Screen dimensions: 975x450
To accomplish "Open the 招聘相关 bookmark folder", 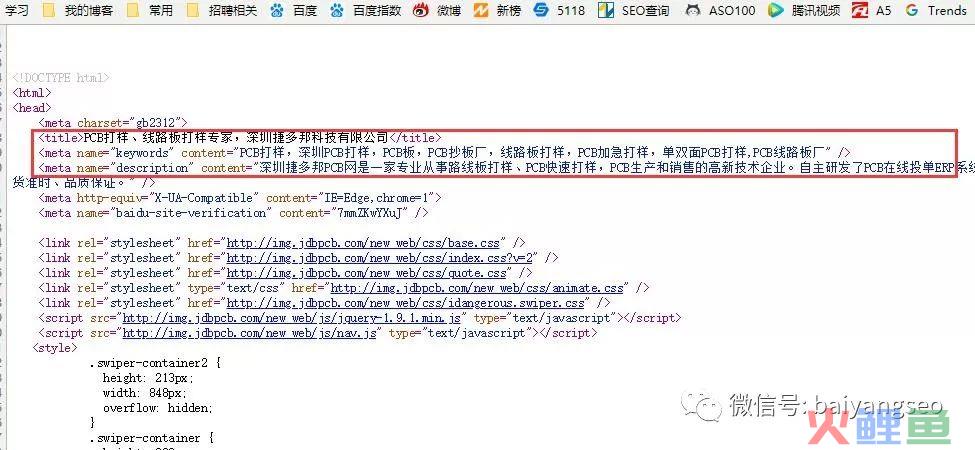I will 222,10.
